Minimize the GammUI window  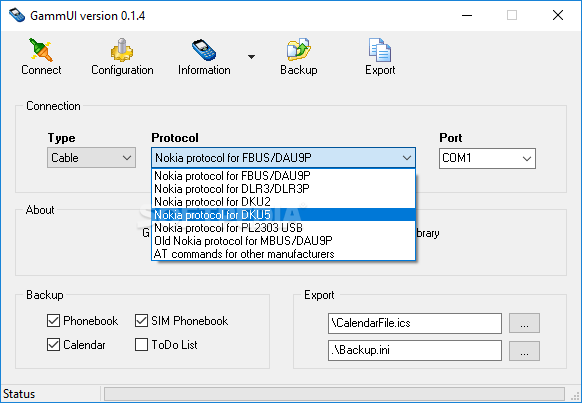pyautogui.click(x=467, y=15)
